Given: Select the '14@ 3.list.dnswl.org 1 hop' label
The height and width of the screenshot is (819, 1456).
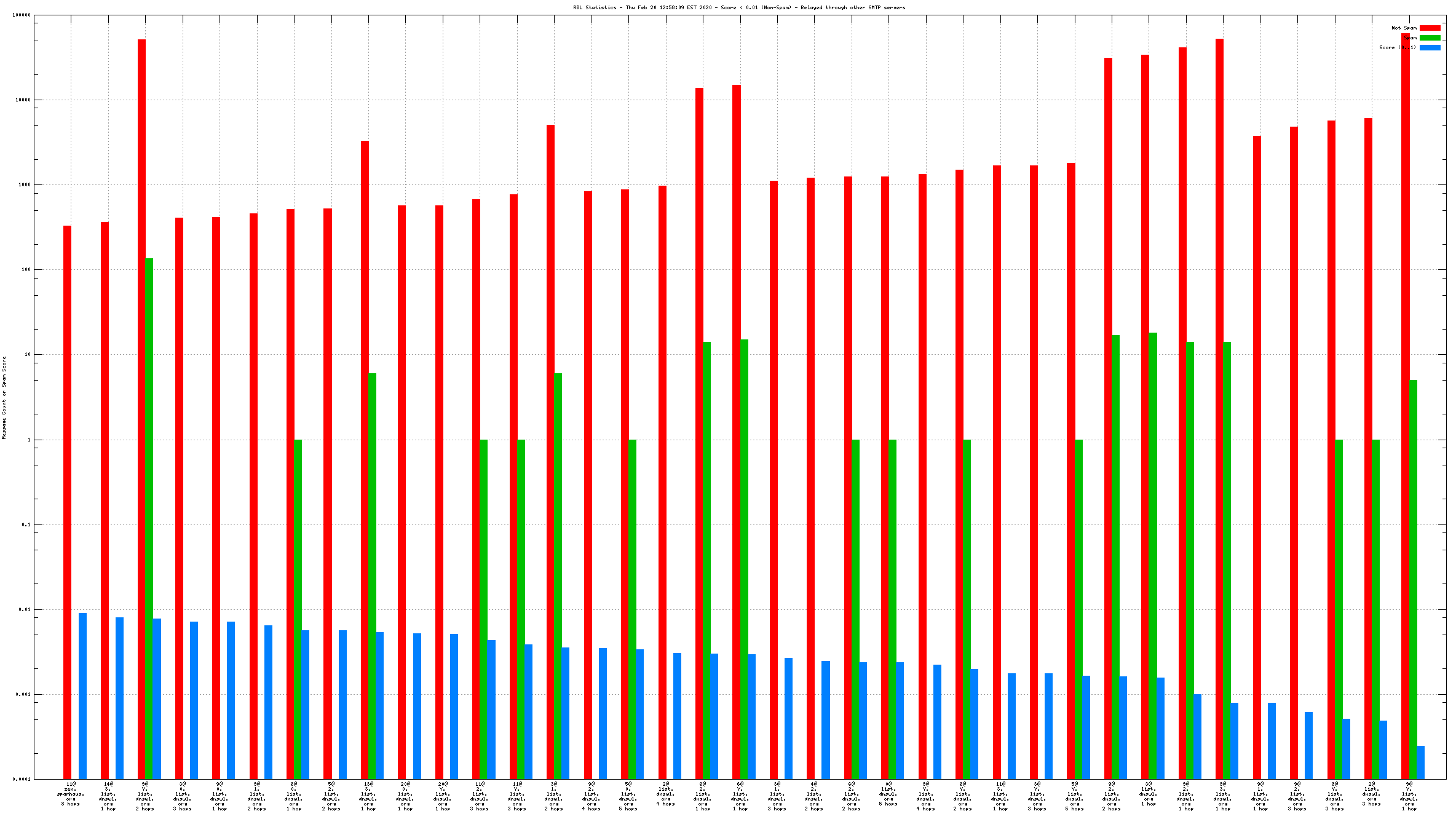Looking at the screenshot, I should point(108,796).
